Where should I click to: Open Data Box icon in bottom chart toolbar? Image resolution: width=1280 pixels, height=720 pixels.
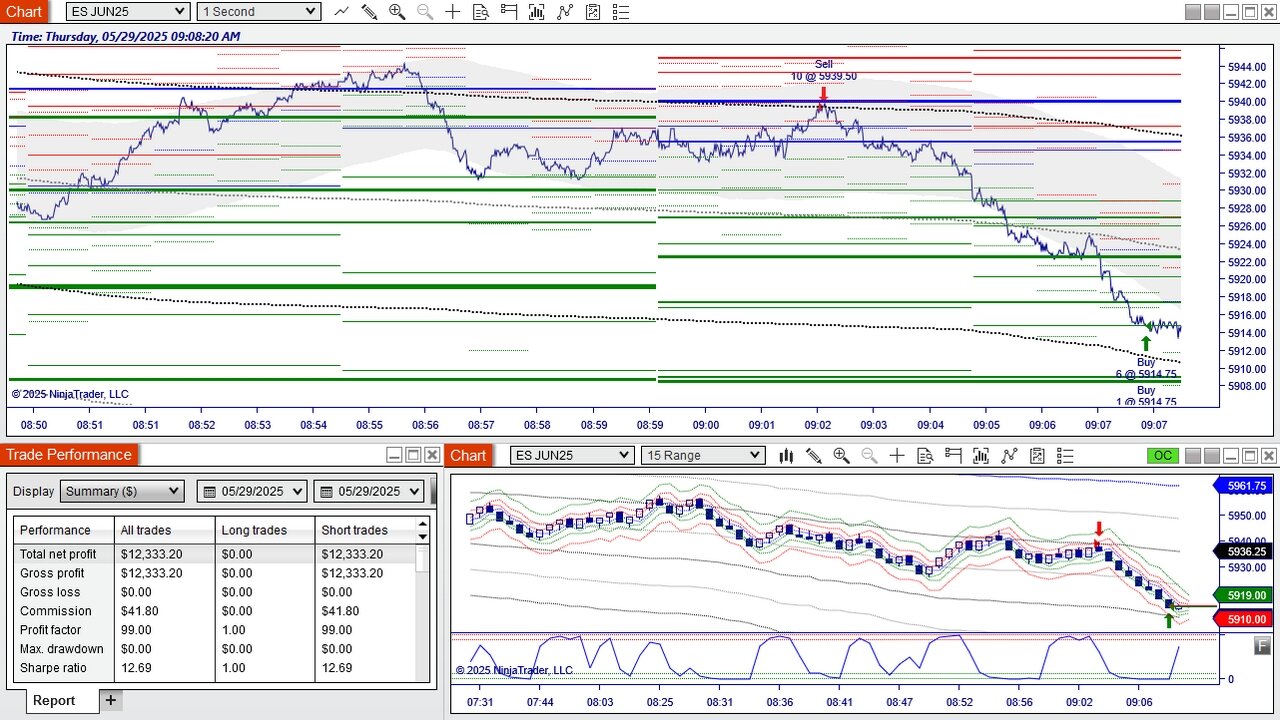(x=925, y=455)
